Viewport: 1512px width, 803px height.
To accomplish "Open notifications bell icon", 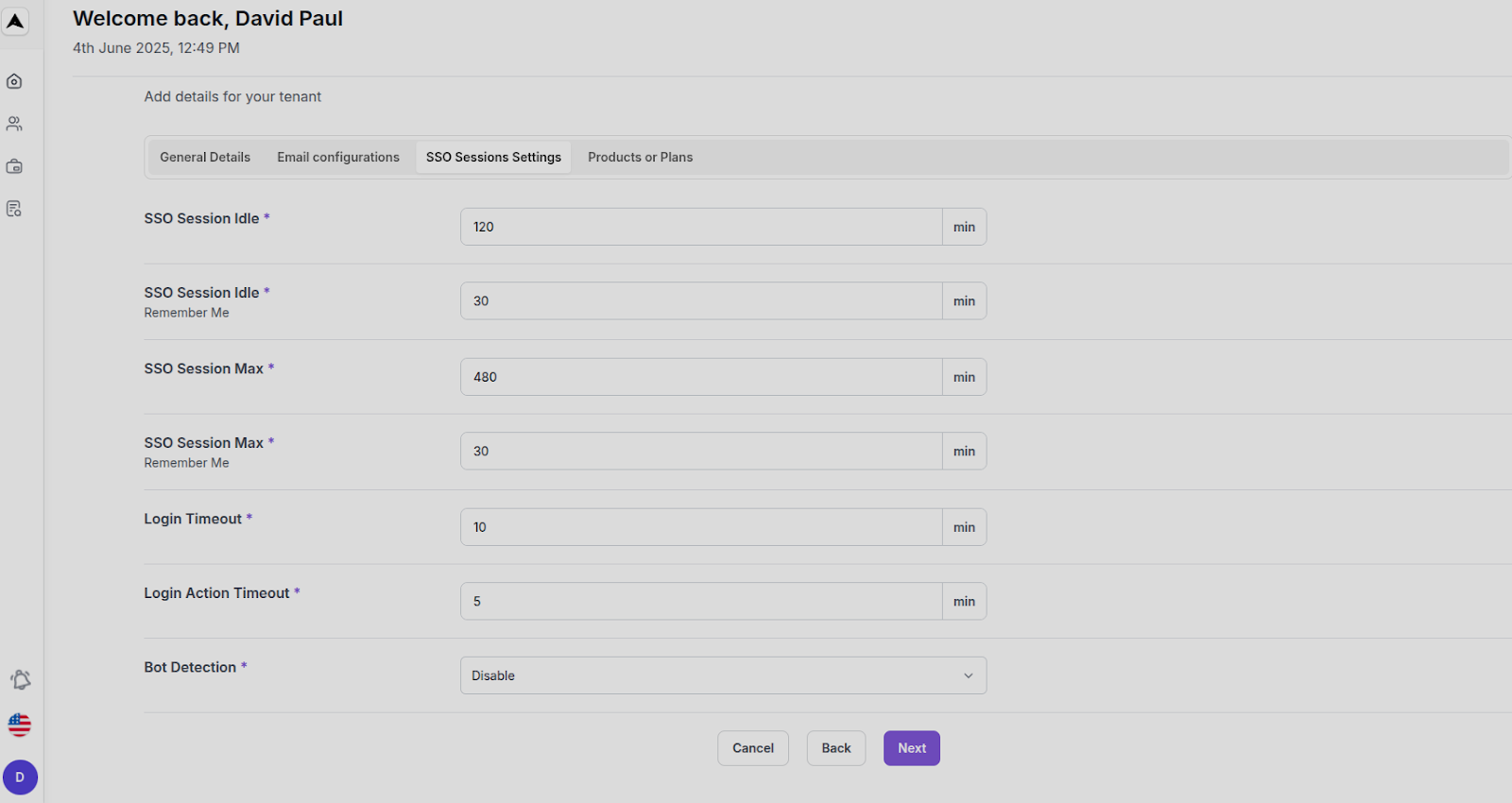I will tap(20, 680).
